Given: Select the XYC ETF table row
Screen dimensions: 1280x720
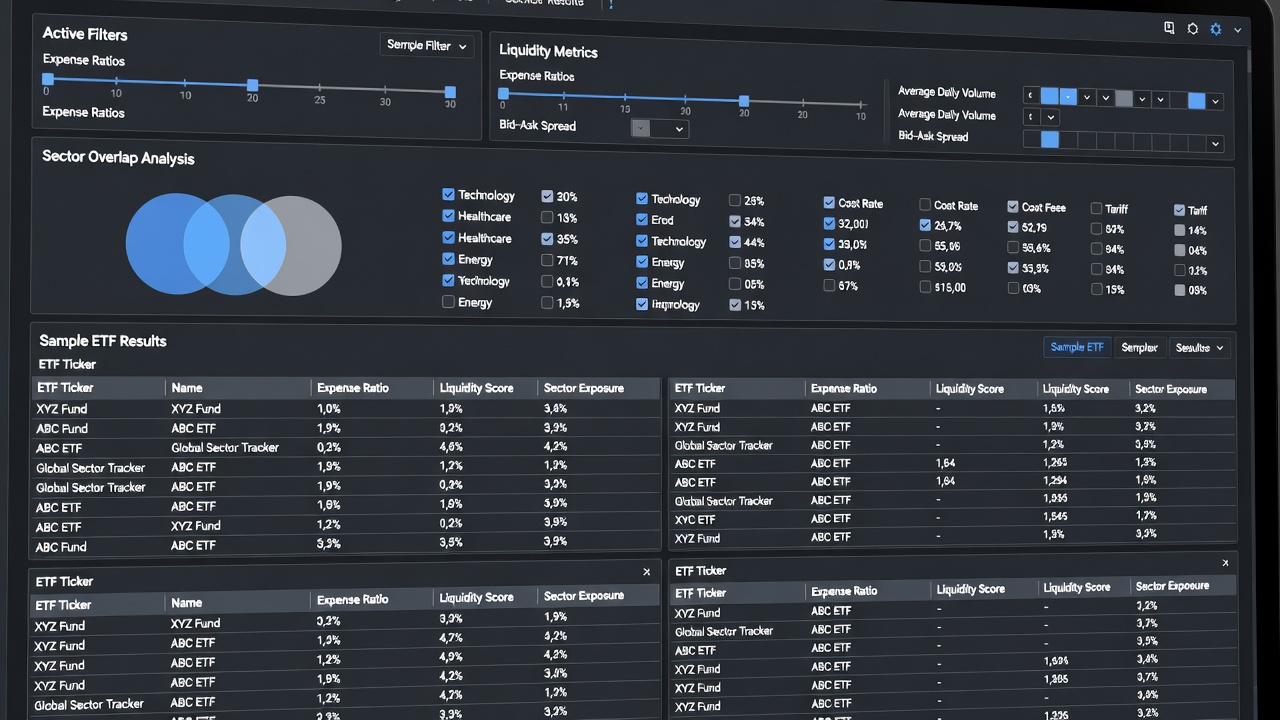Looking at the screenshot, I should tap(951, 519).
